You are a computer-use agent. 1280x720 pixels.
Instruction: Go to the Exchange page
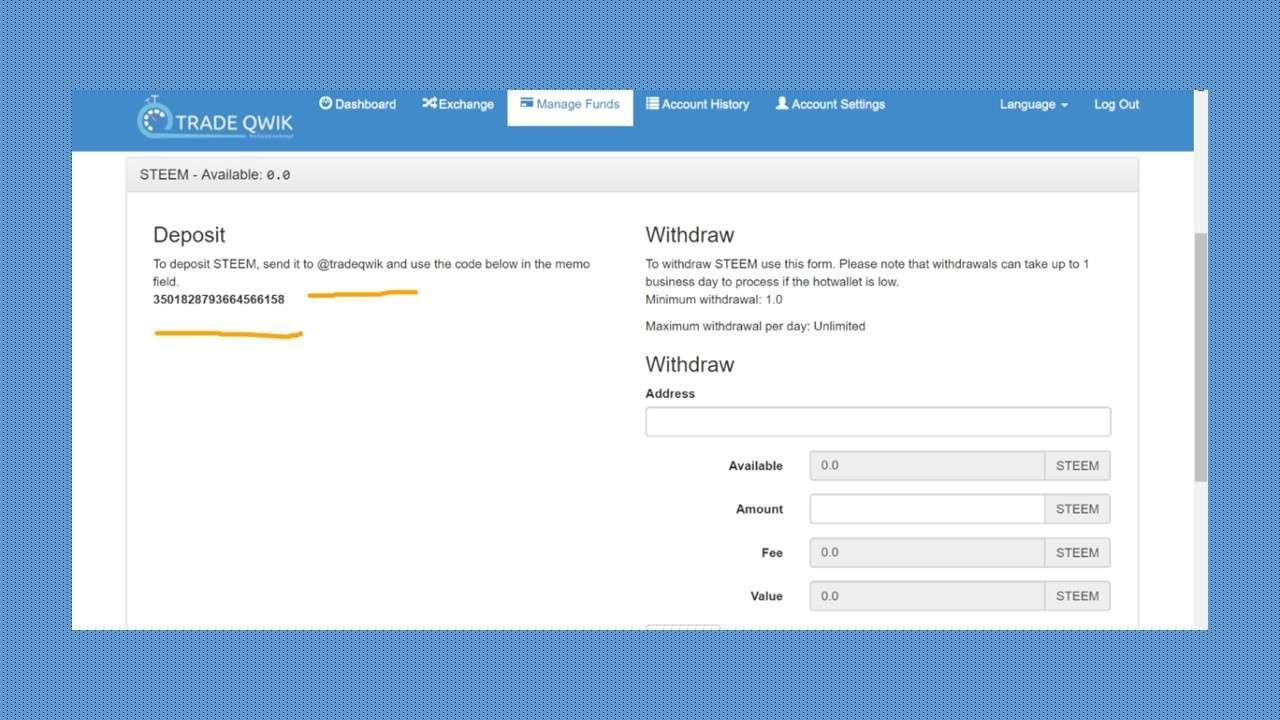[458, 104]
